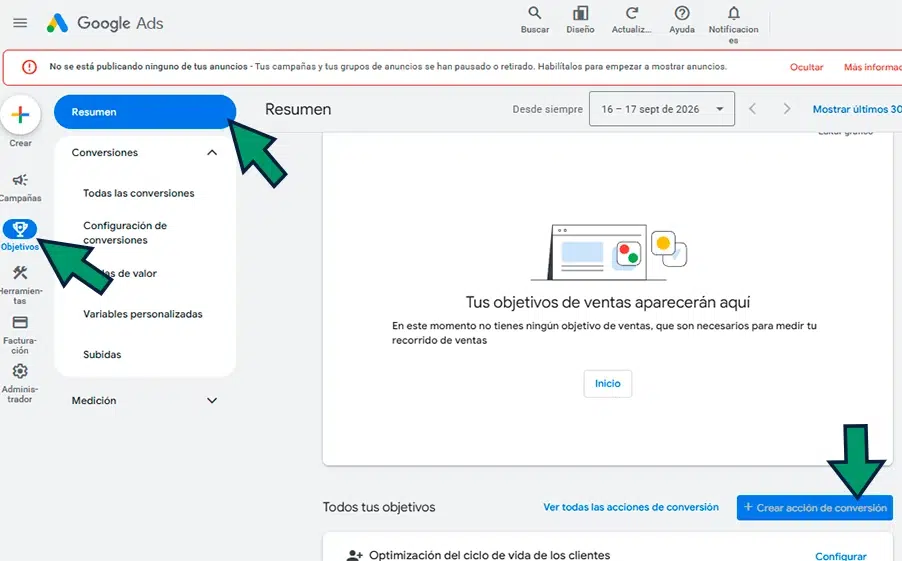Open Variables personalizadas
902x561 pixels.
pyautogui.click(x=143, y=314)
